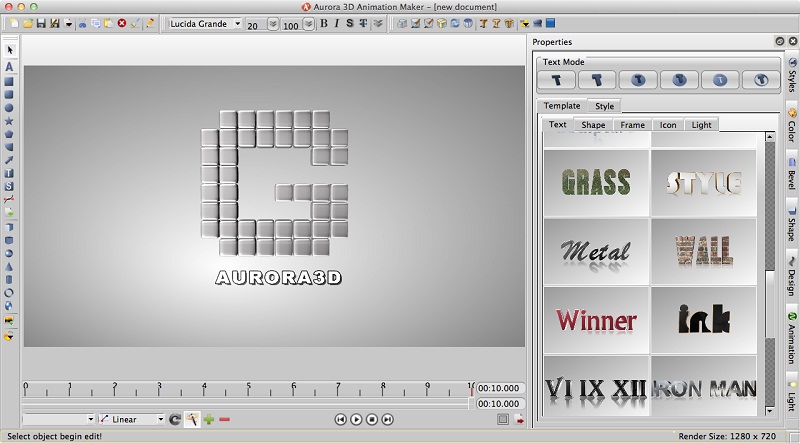
Task: Click timeline ruler at mark 5
Action: click(x=249, y=389)
